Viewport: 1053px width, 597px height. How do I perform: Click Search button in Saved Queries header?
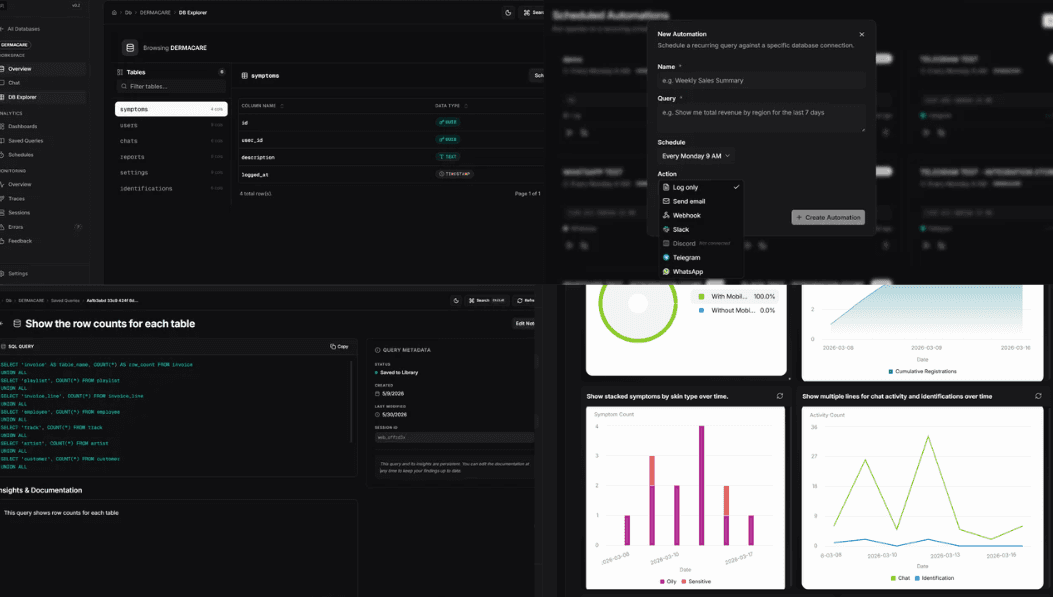(x=487, y=300)
